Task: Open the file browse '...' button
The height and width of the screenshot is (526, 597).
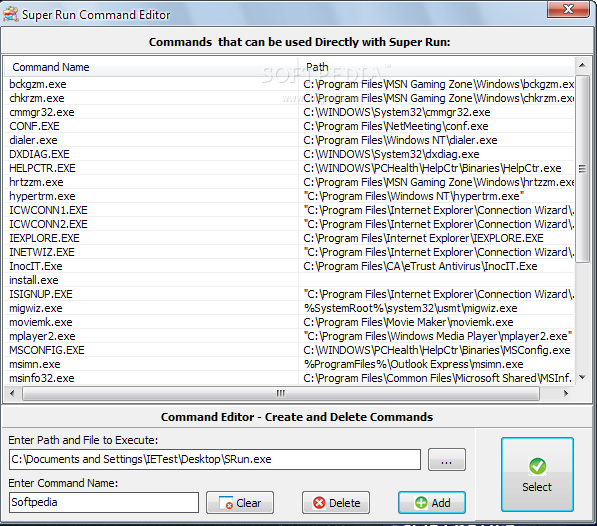Action: pos(447,459)
